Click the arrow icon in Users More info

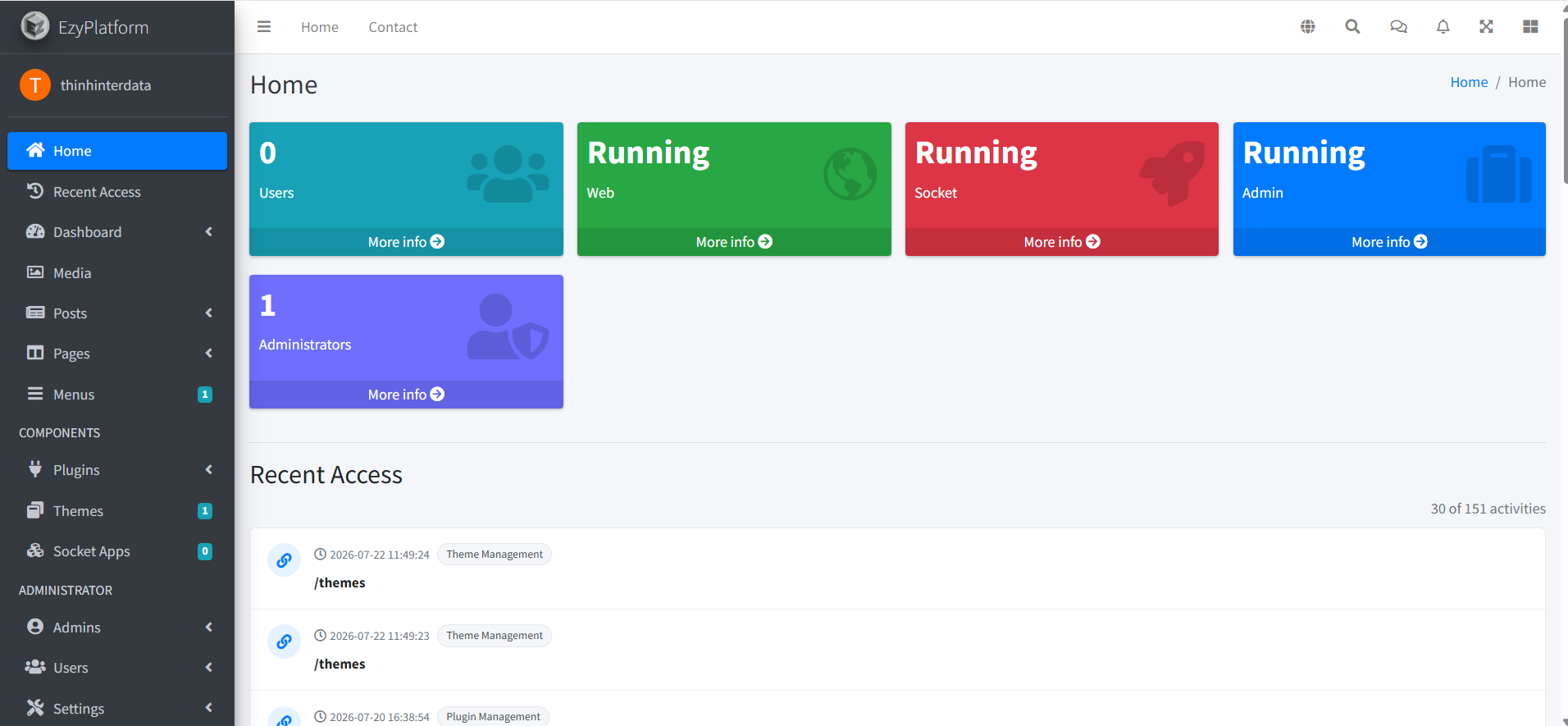pos(437,242)
